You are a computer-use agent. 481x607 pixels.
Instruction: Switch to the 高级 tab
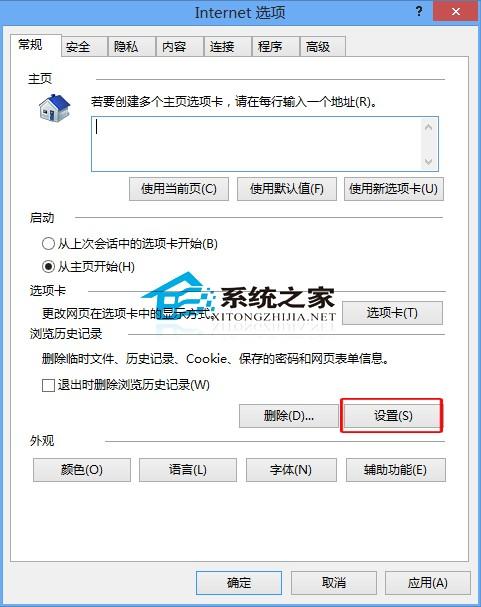point(322,47)
